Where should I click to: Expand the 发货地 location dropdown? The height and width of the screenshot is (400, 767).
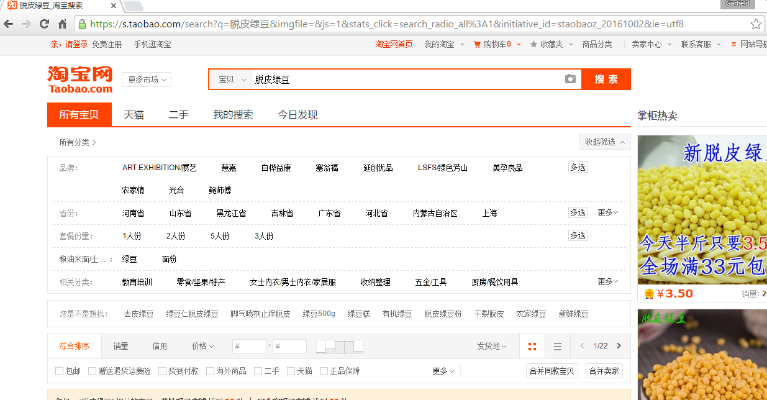coord(491,346)
